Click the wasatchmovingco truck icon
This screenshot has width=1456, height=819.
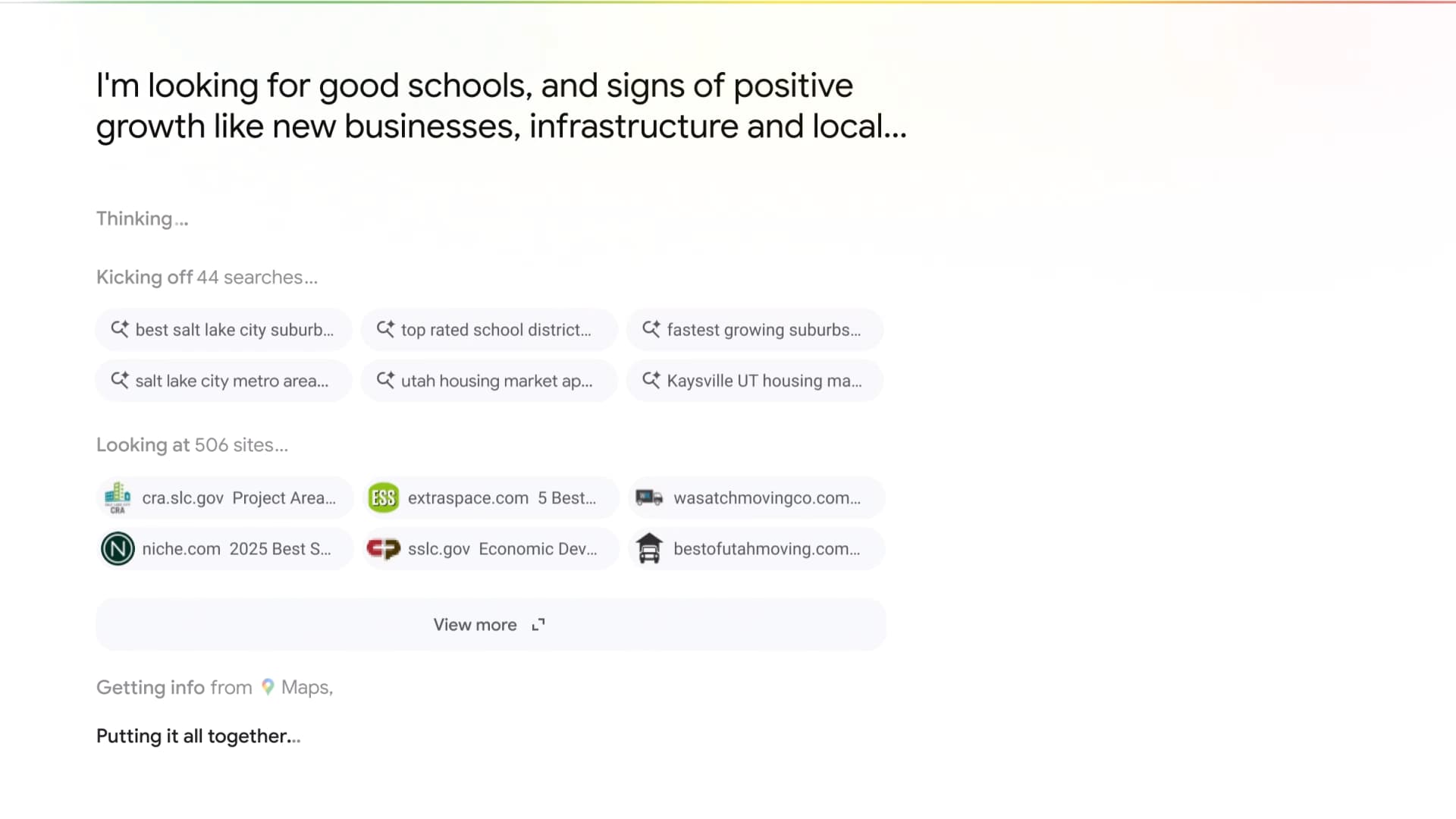(x=649, y=497)
